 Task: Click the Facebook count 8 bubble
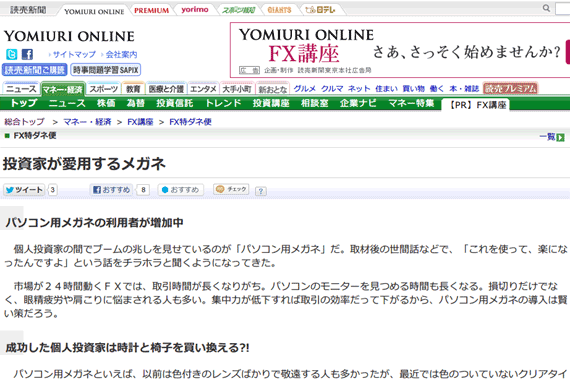coord(144,190)
